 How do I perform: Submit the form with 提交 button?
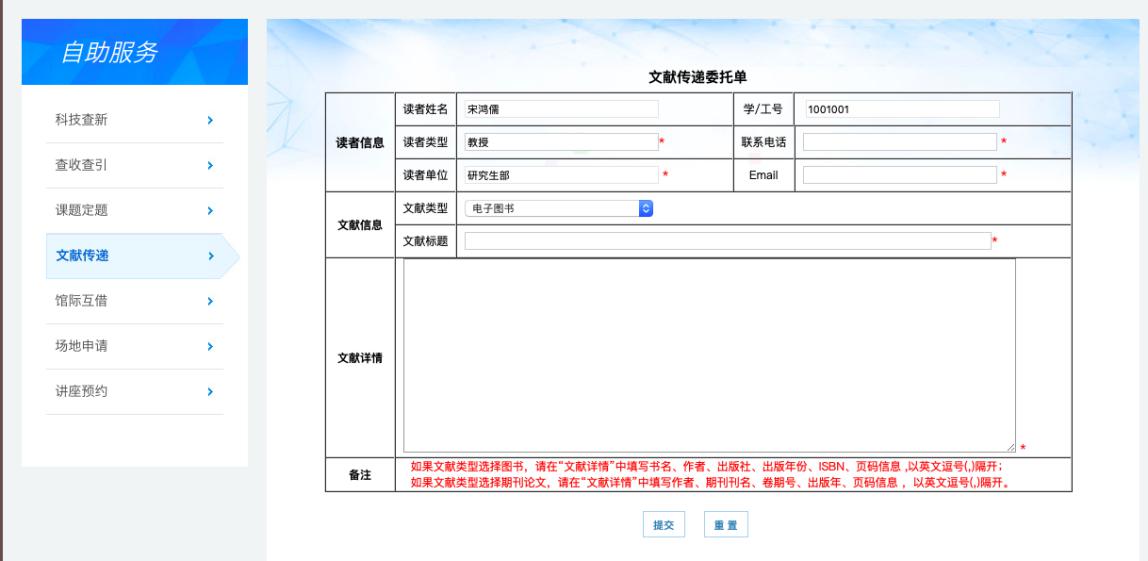[664, 524]
